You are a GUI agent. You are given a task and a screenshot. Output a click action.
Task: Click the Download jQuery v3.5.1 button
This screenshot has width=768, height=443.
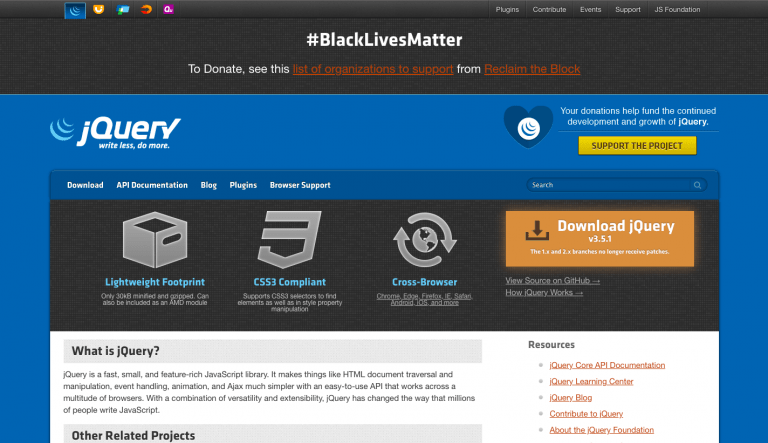tap(600, 239)
